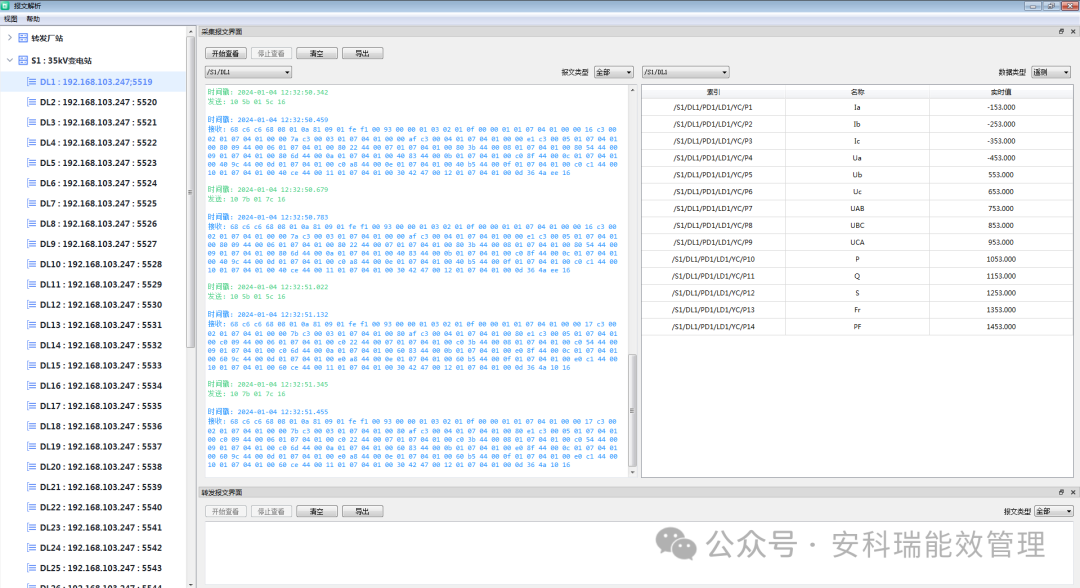Click 开始查看 in 转发报文界面
Screen dimensions: 1080x588
click(225, 512)
